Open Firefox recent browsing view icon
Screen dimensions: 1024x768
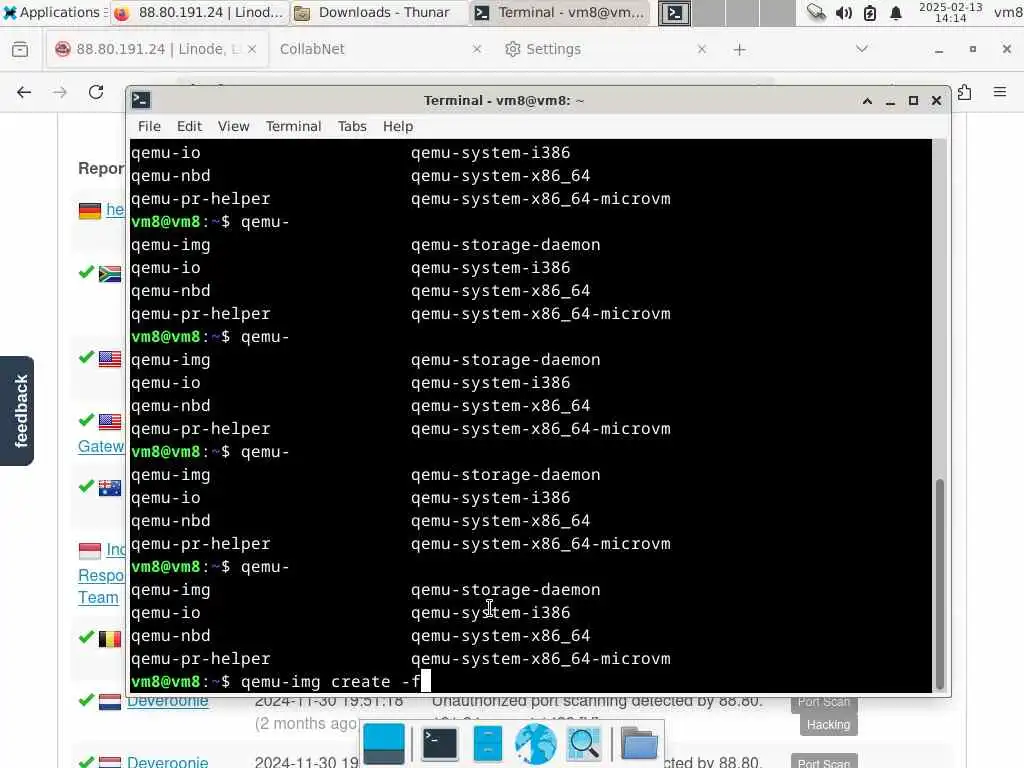20,49
